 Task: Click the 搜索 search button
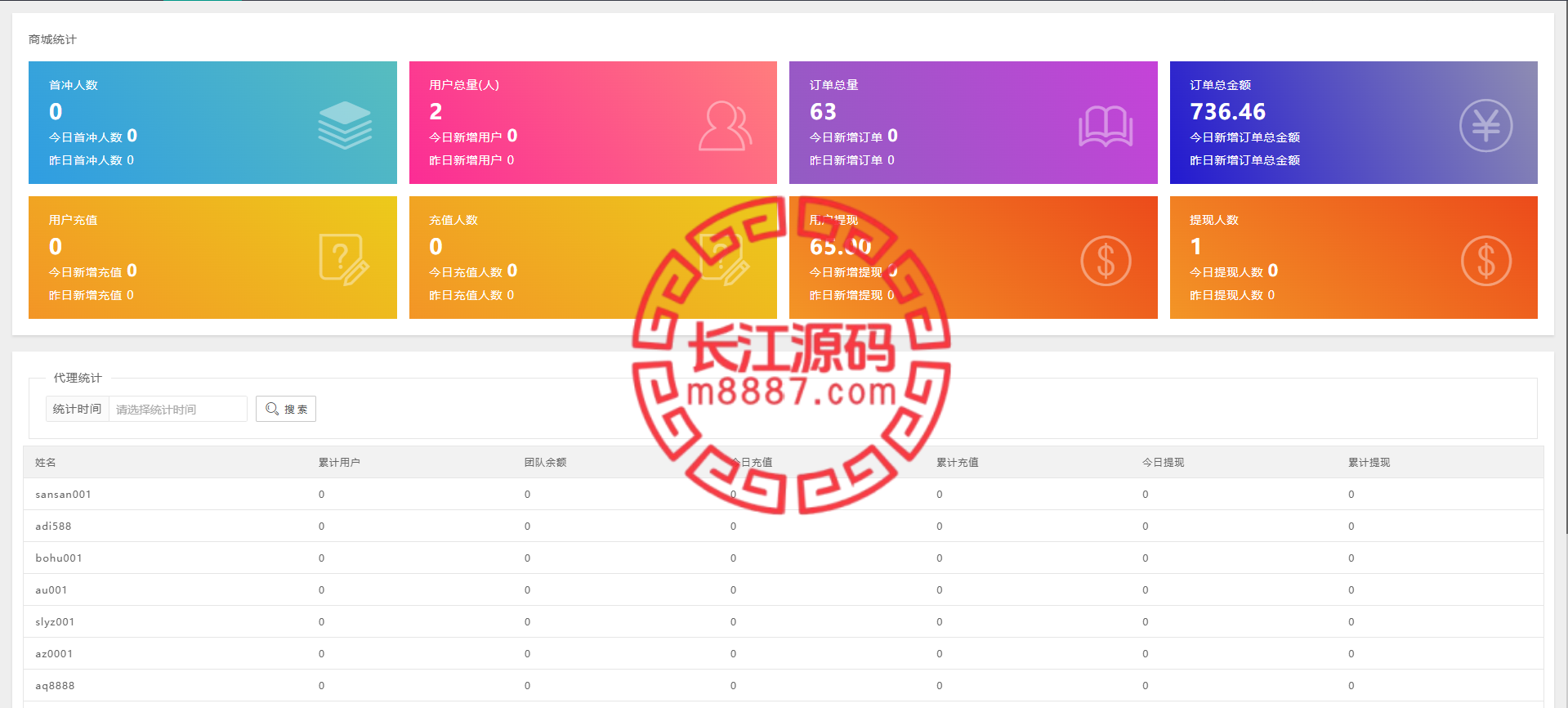pyautogui.click(x=286, y=409)
